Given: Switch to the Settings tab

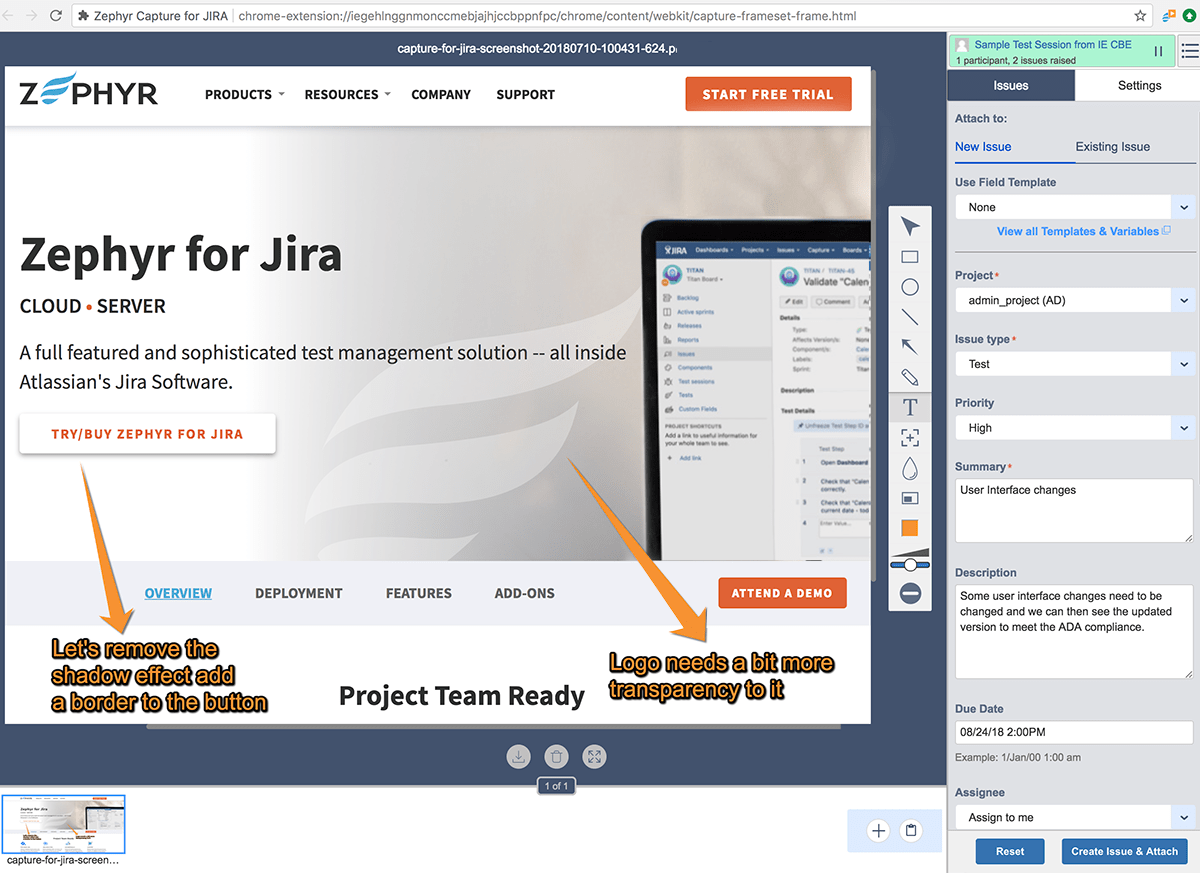Looking at the screenshot, I should click(x=1139, y=86).
